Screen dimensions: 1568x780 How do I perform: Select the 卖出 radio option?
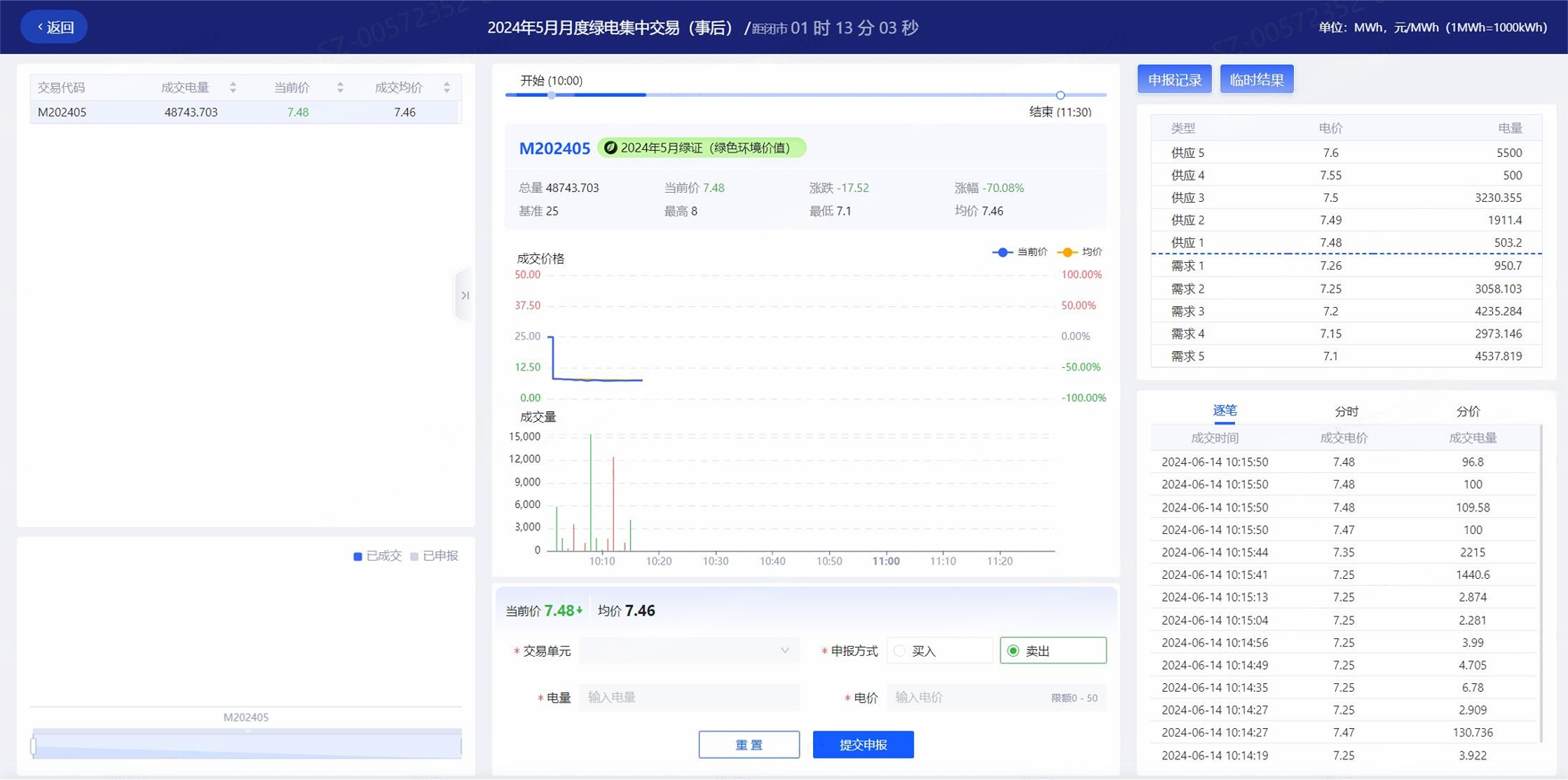[1014, 651]
